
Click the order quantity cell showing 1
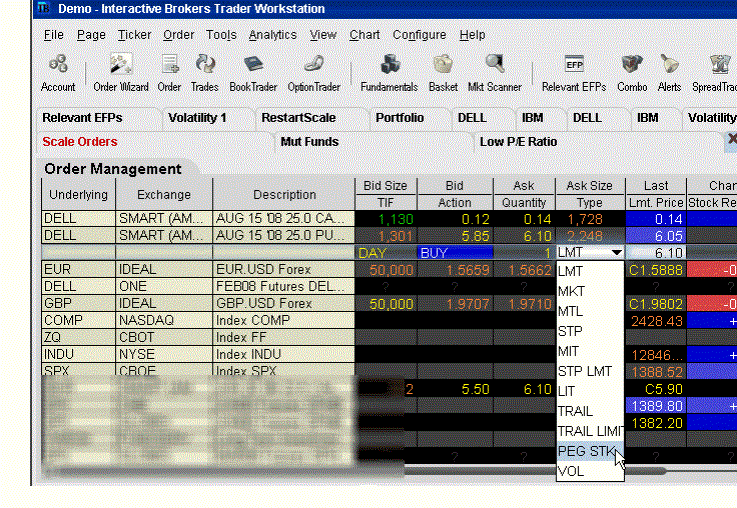[524, 253]
